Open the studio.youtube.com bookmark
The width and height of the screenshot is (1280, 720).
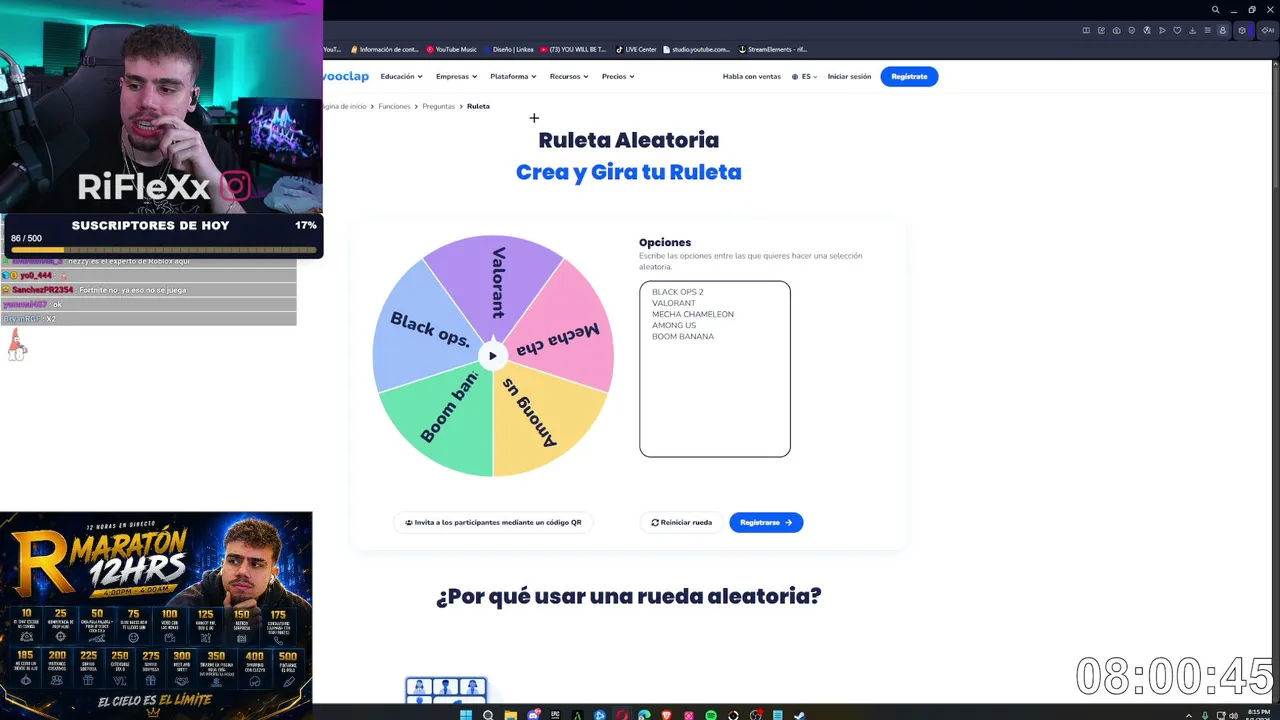point(696,49)
